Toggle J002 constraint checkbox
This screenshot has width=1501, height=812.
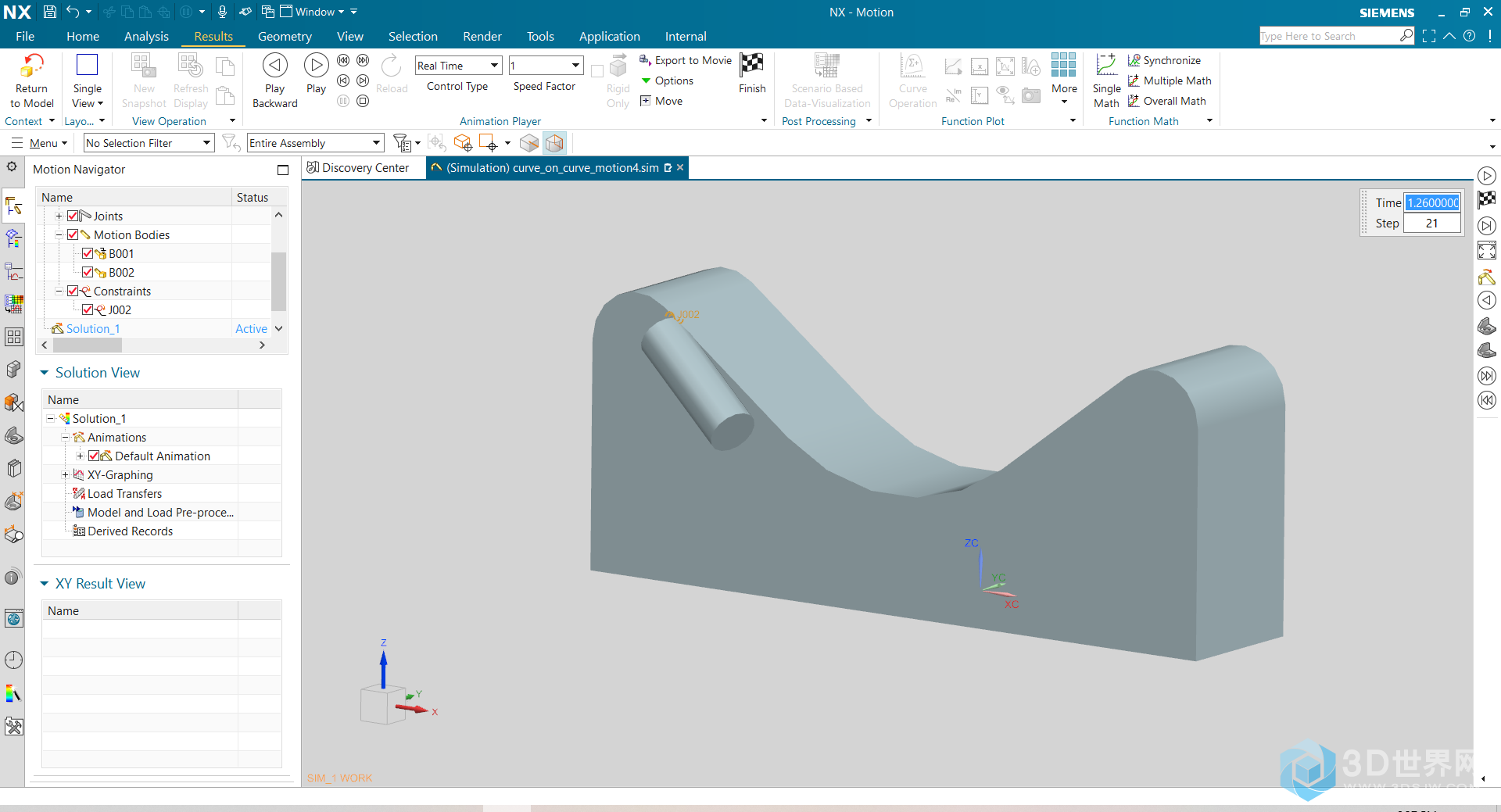coord(88,309)
